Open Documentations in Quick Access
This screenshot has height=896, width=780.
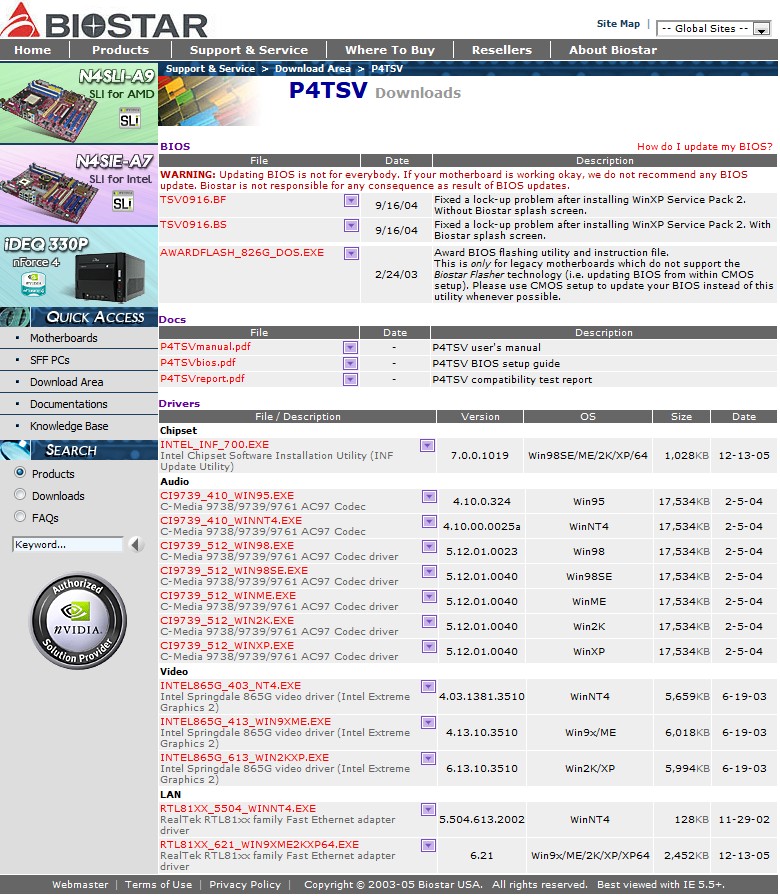[69, 404]
